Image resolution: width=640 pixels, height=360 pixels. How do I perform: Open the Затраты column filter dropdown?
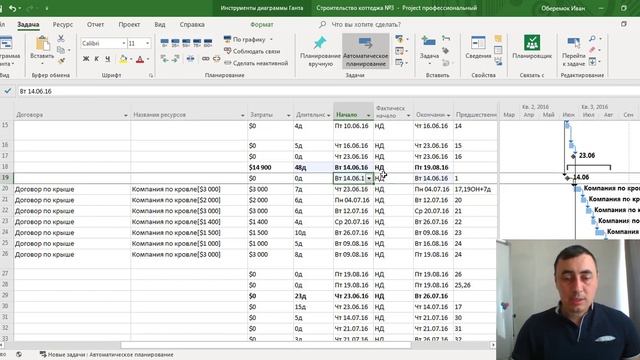click(289, 116)
